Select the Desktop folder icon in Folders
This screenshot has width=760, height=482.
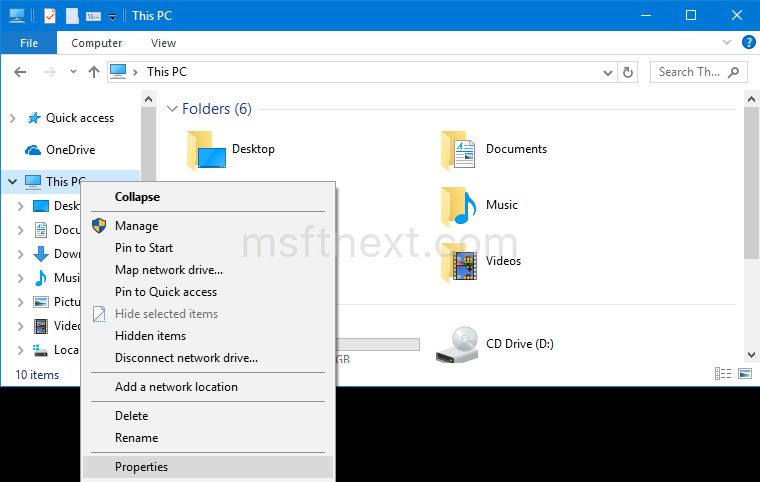click(207, 150)
